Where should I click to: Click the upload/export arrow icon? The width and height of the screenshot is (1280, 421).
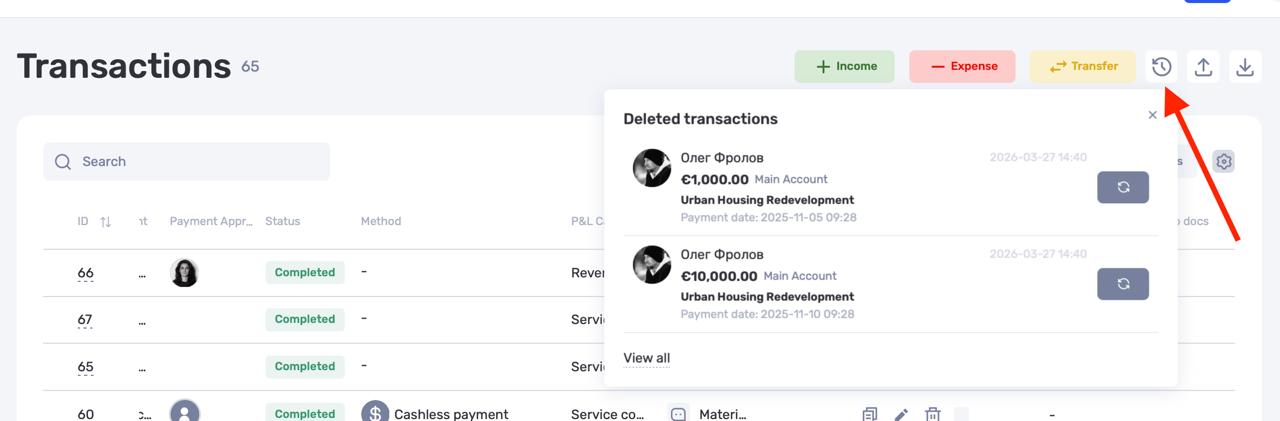coord(1203,67)
